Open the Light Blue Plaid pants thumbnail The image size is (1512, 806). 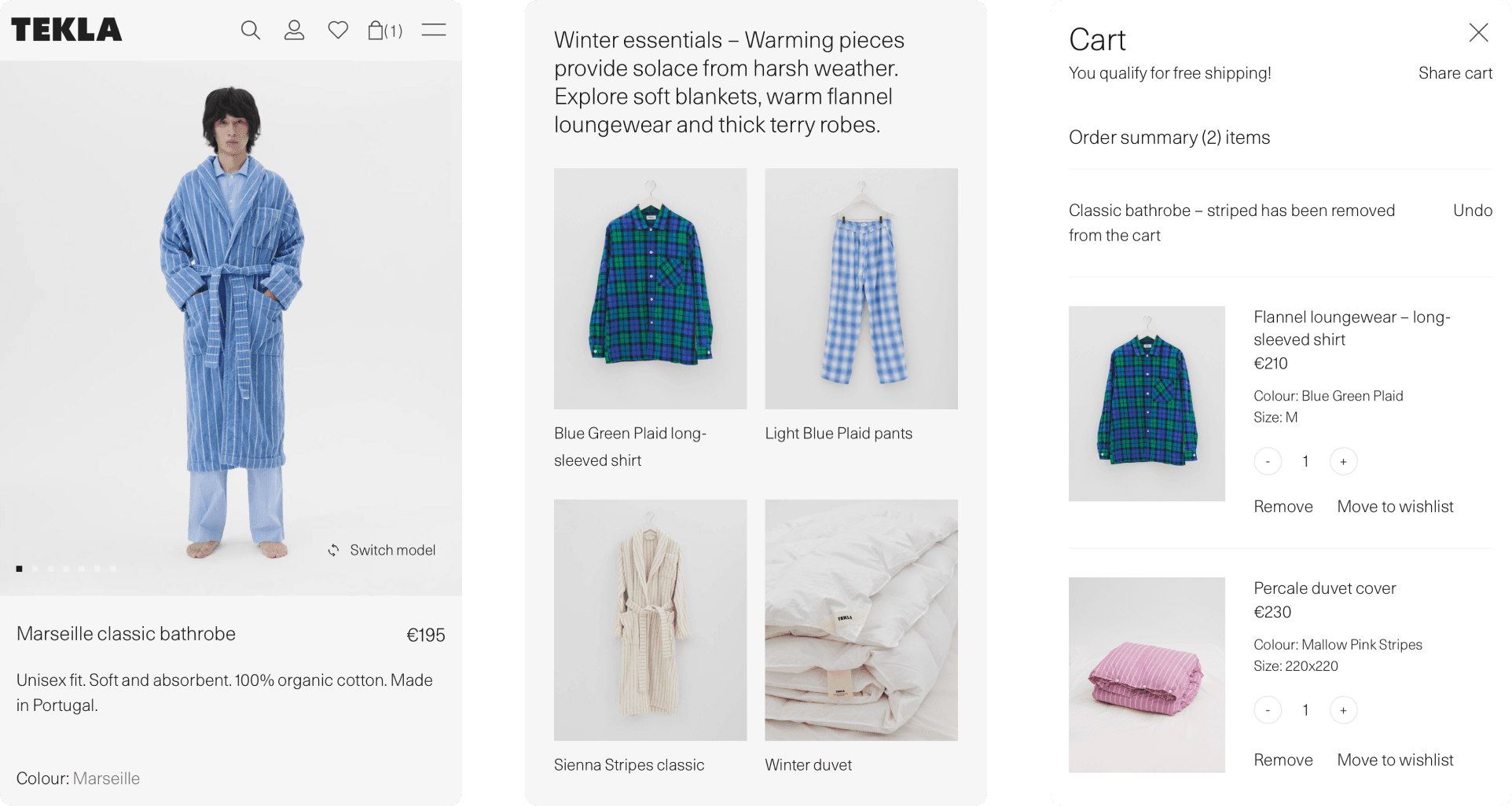coord(861,288)
